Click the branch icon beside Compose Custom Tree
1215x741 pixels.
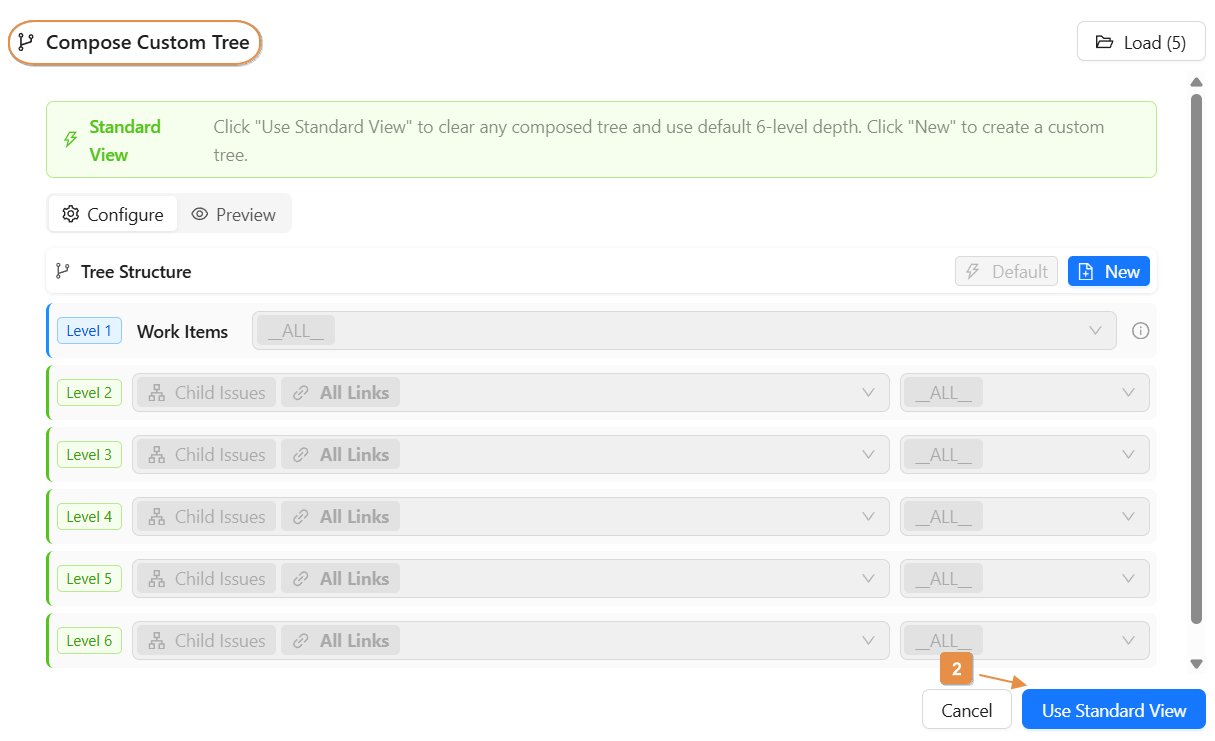[27, 43]
